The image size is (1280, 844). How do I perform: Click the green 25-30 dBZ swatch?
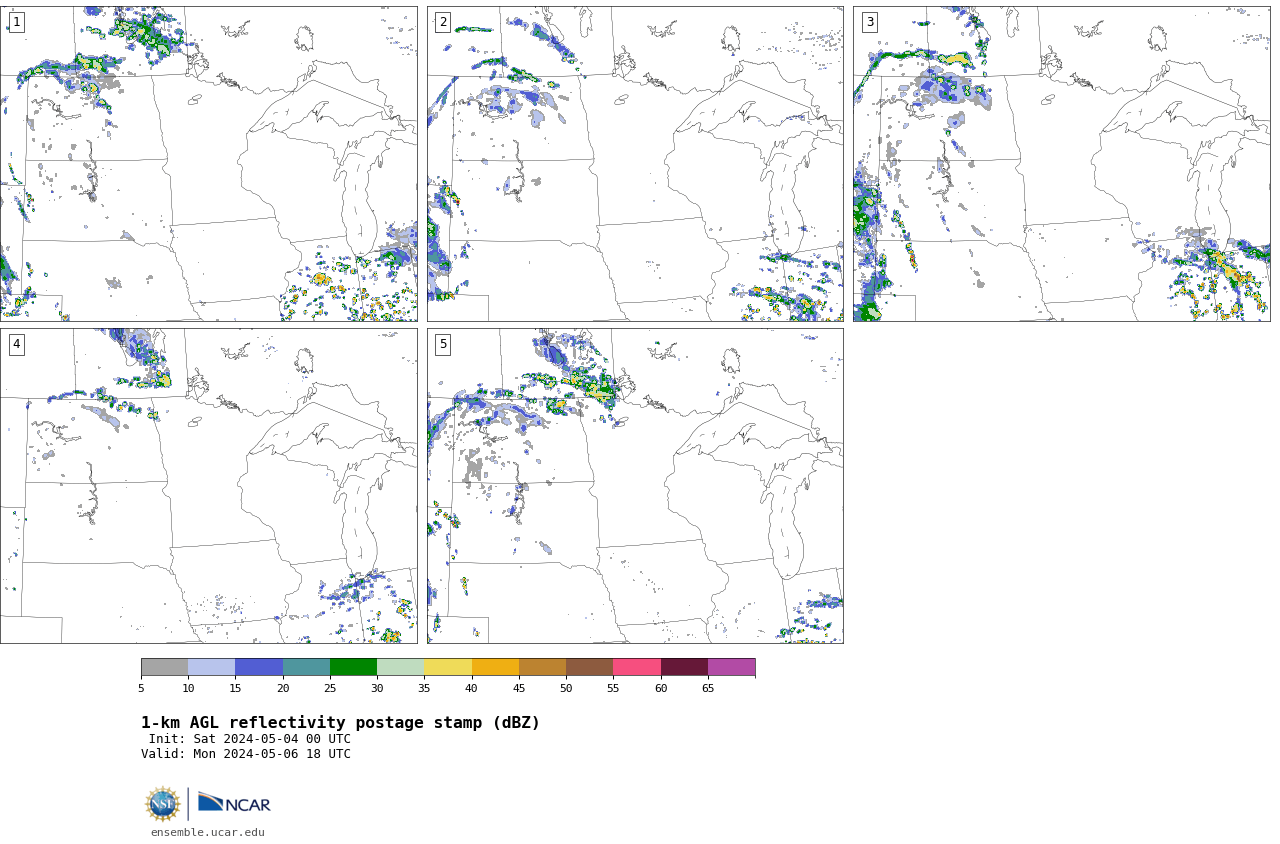pyautogui.click(x=353, y=667)
